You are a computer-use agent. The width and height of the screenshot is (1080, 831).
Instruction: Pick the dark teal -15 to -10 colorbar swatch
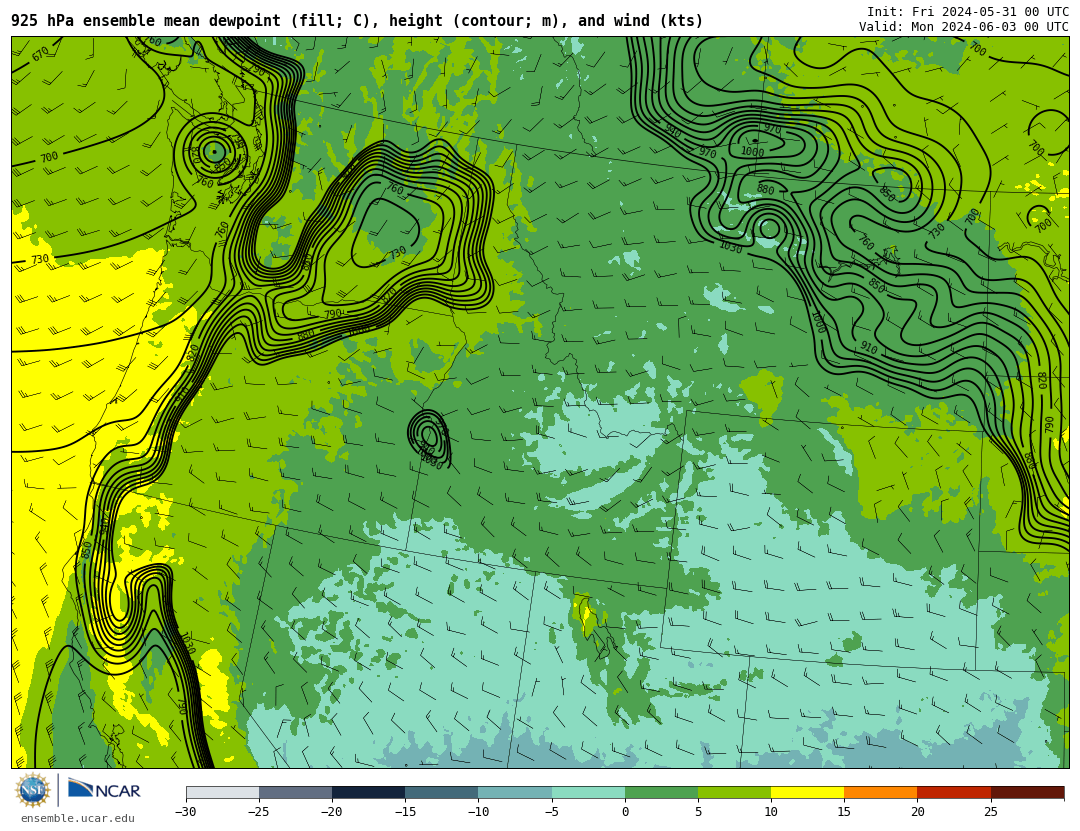(x=442, y=792)
